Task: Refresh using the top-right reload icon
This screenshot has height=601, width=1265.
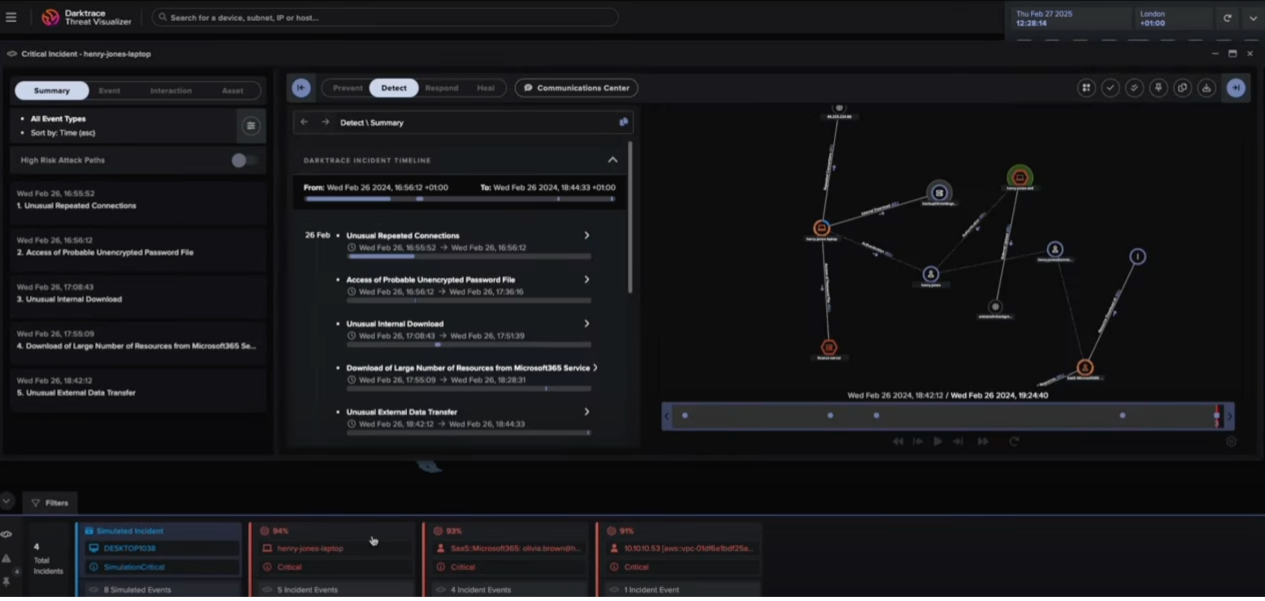Action: 1227,18
